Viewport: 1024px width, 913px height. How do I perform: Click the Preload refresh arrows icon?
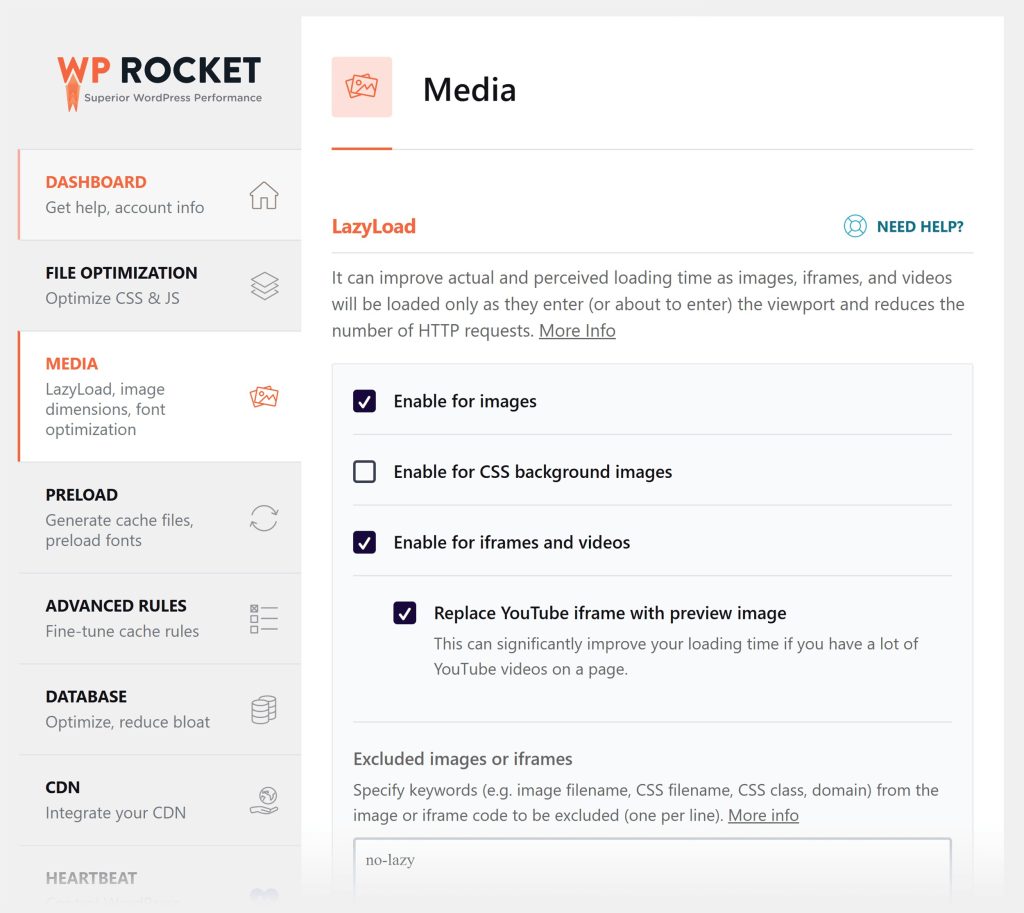[x=264, y=518]
